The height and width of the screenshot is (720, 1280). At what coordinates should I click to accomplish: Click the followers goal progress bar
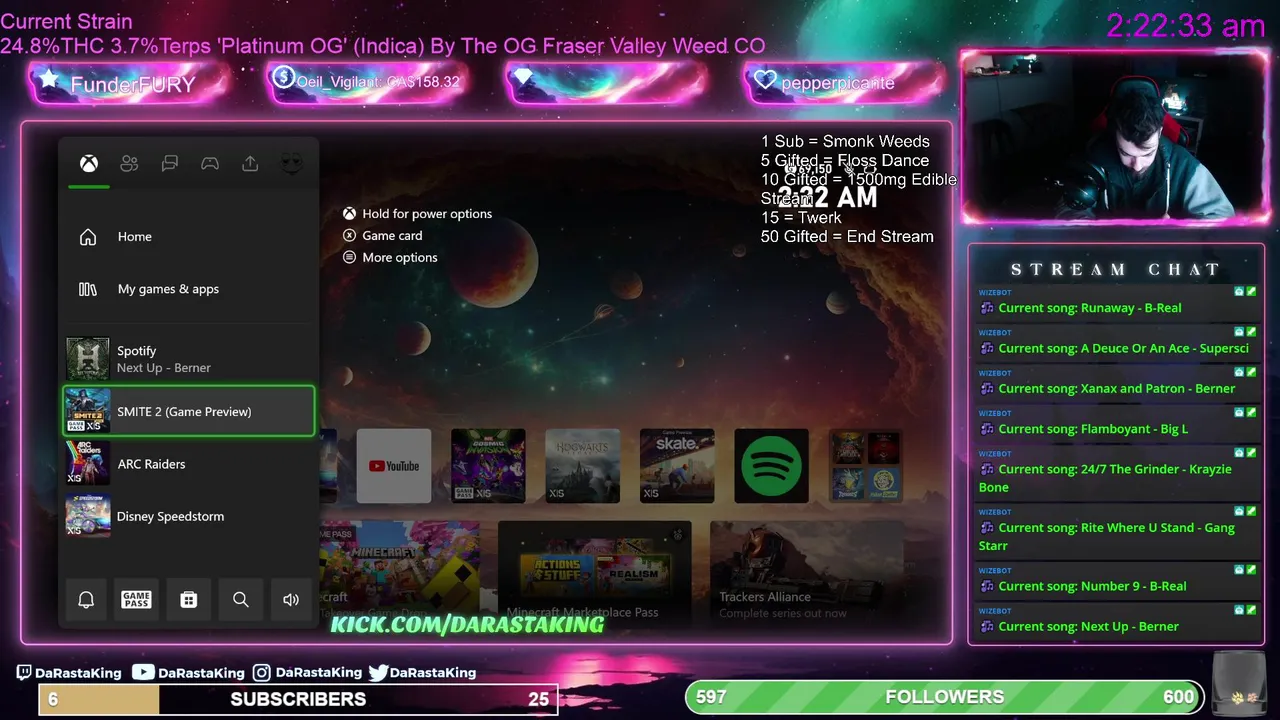944,697
